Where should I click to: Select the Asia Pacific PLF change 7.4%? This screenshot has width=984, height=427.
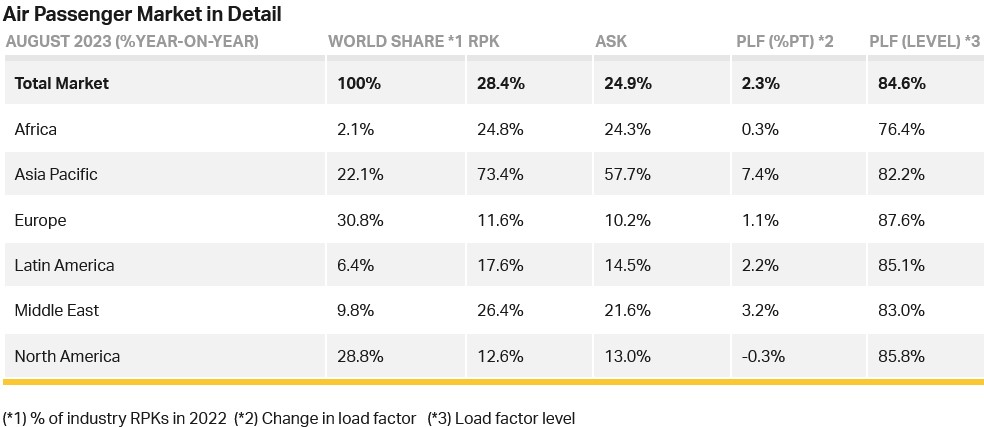pyautogui.click(x=760, y=174)
